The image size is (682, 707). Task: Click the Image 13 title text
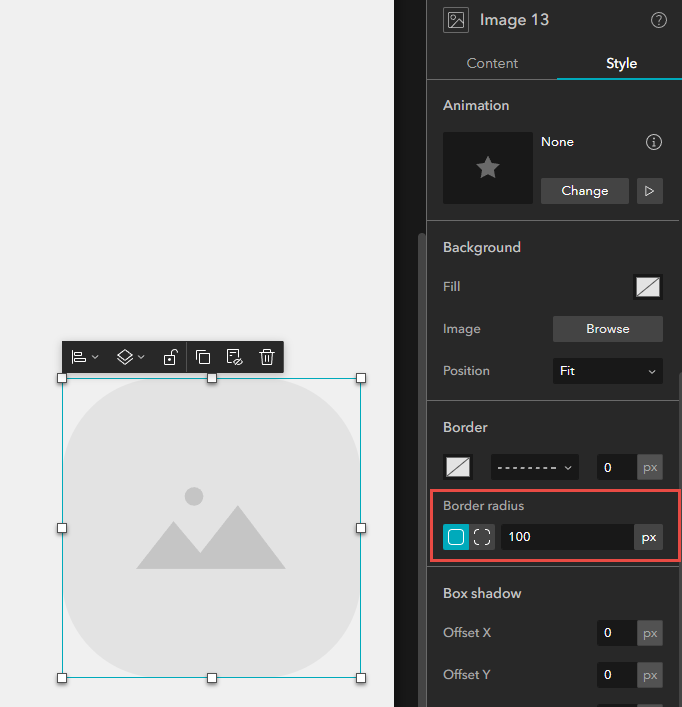pos(514,20)
